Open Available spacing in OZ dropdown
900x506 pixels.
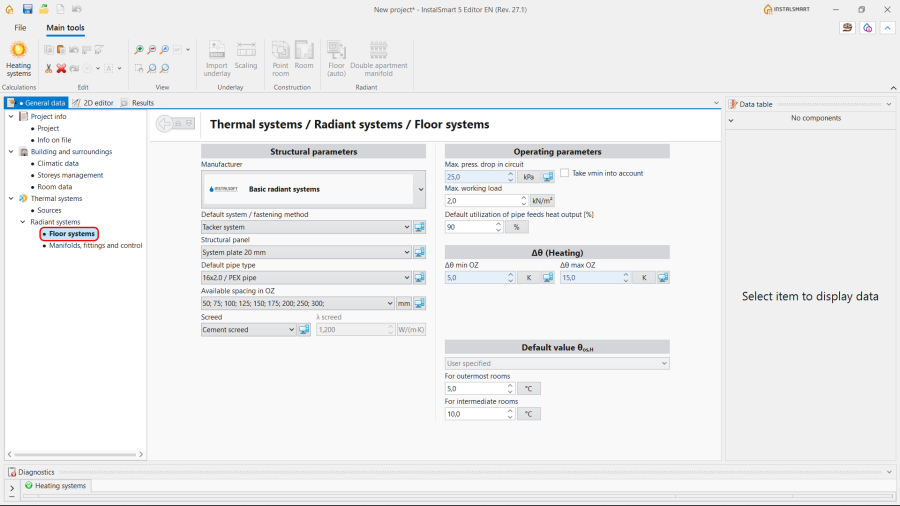pyautogui.click(x=390, y=303)
